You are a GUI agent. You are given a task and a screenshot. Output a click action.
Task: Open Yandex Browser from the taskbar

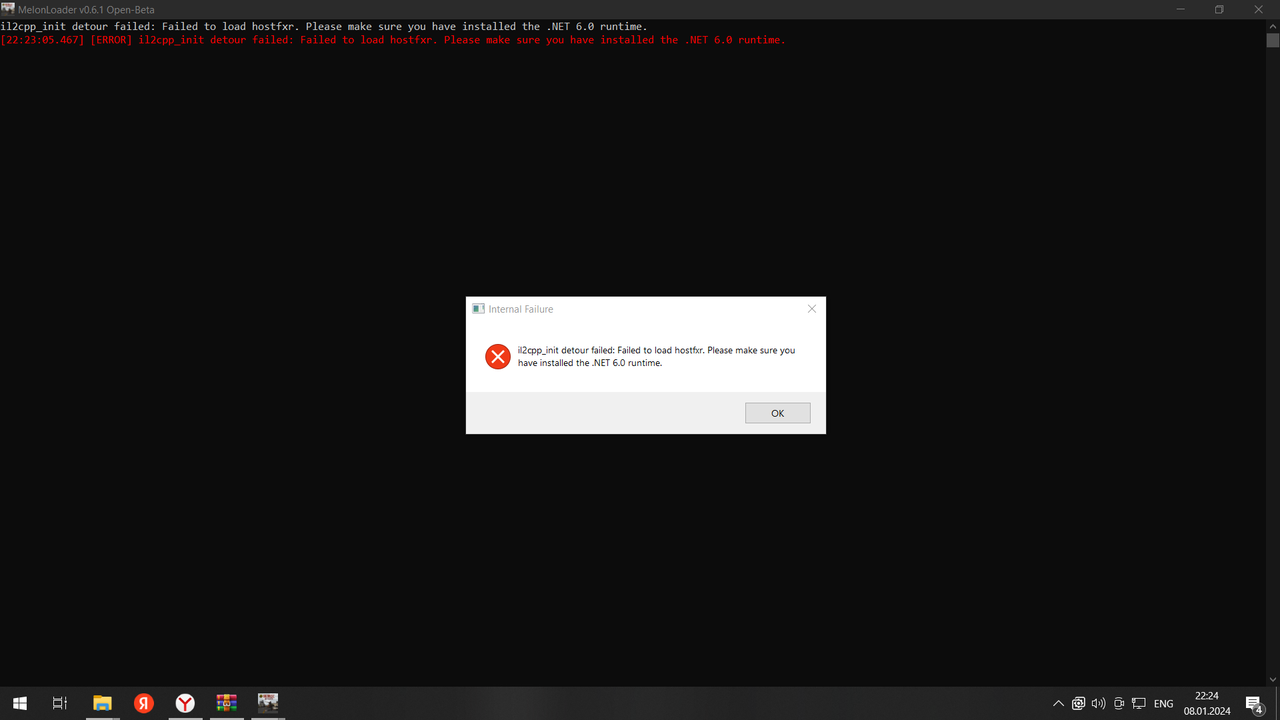click(x=185, y=703)
